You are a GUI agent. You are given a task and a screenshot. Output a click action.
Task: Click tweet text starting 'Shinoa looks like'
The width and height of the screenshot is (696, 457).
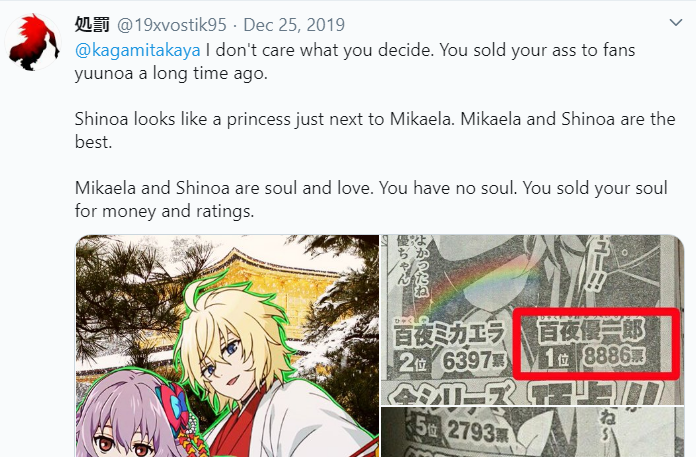tap(375, 130)
